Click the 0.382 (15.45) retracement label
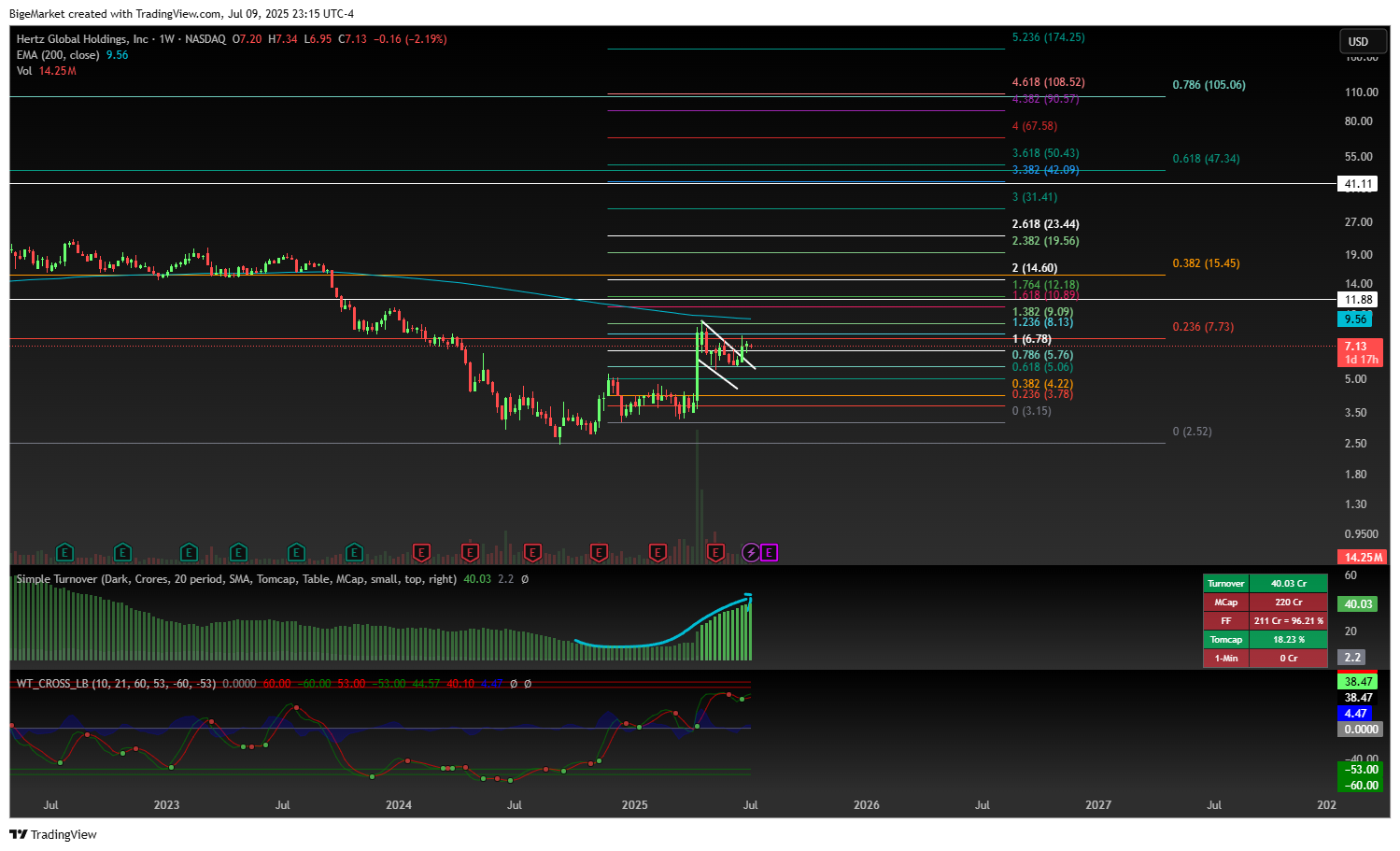The width and height of the screenshot is (1400, 851). (x=1206, y=263)
